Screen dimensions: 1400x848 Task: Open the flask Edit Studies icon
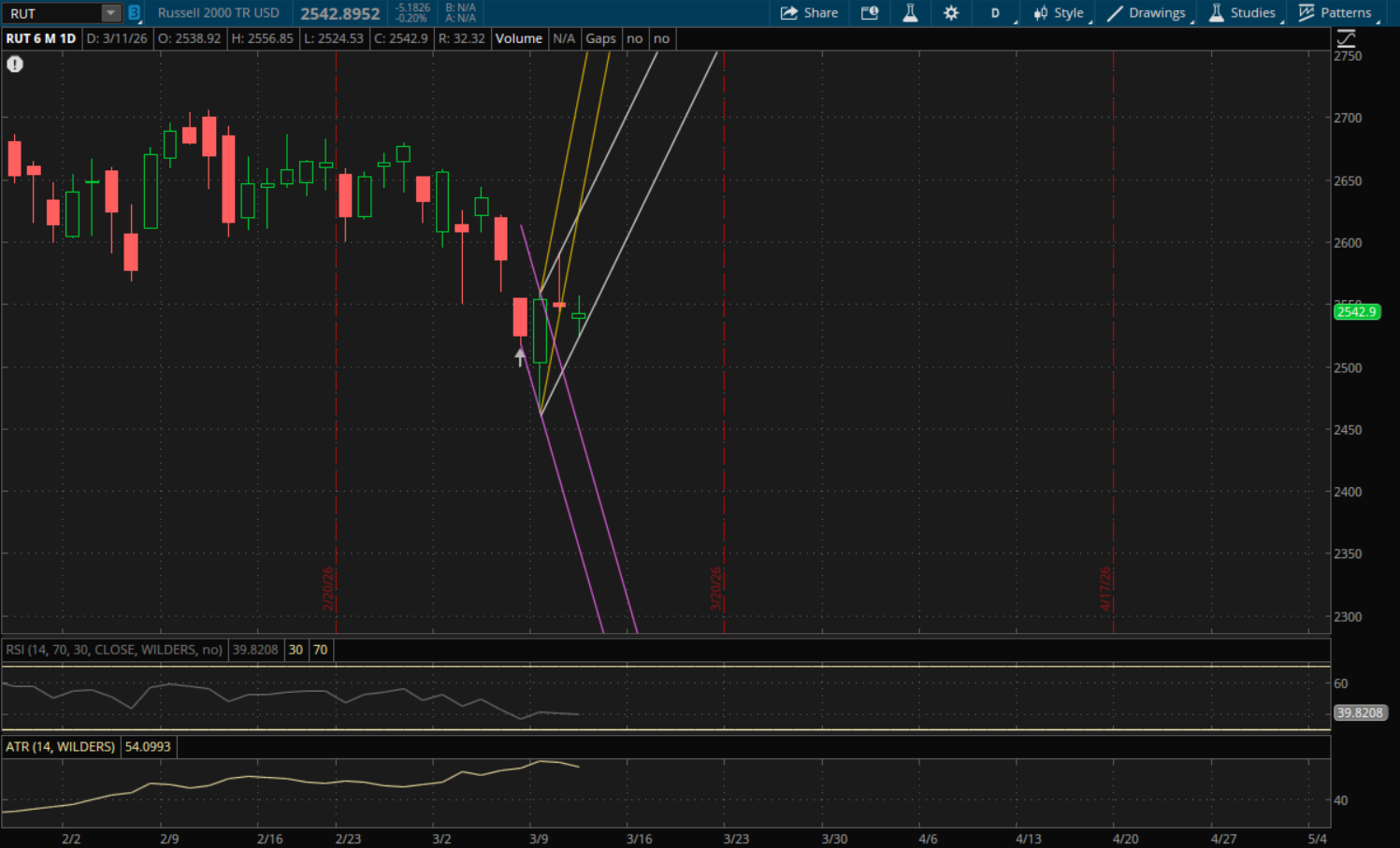tap(910, 13)
